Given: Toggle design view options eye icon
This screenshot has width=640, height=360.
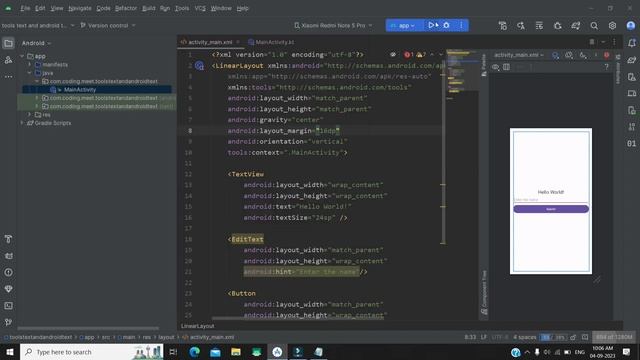Looking at the screenshot, I should (496, 67).
